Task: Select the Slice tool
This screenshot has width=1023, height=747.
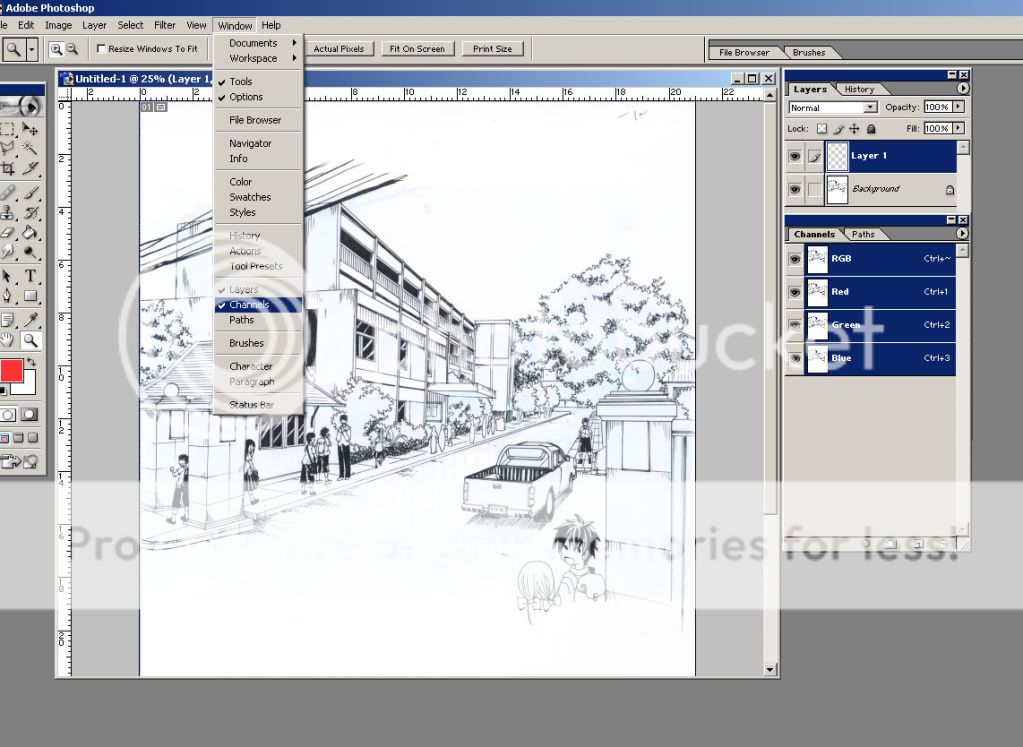Action: [30, 169]
